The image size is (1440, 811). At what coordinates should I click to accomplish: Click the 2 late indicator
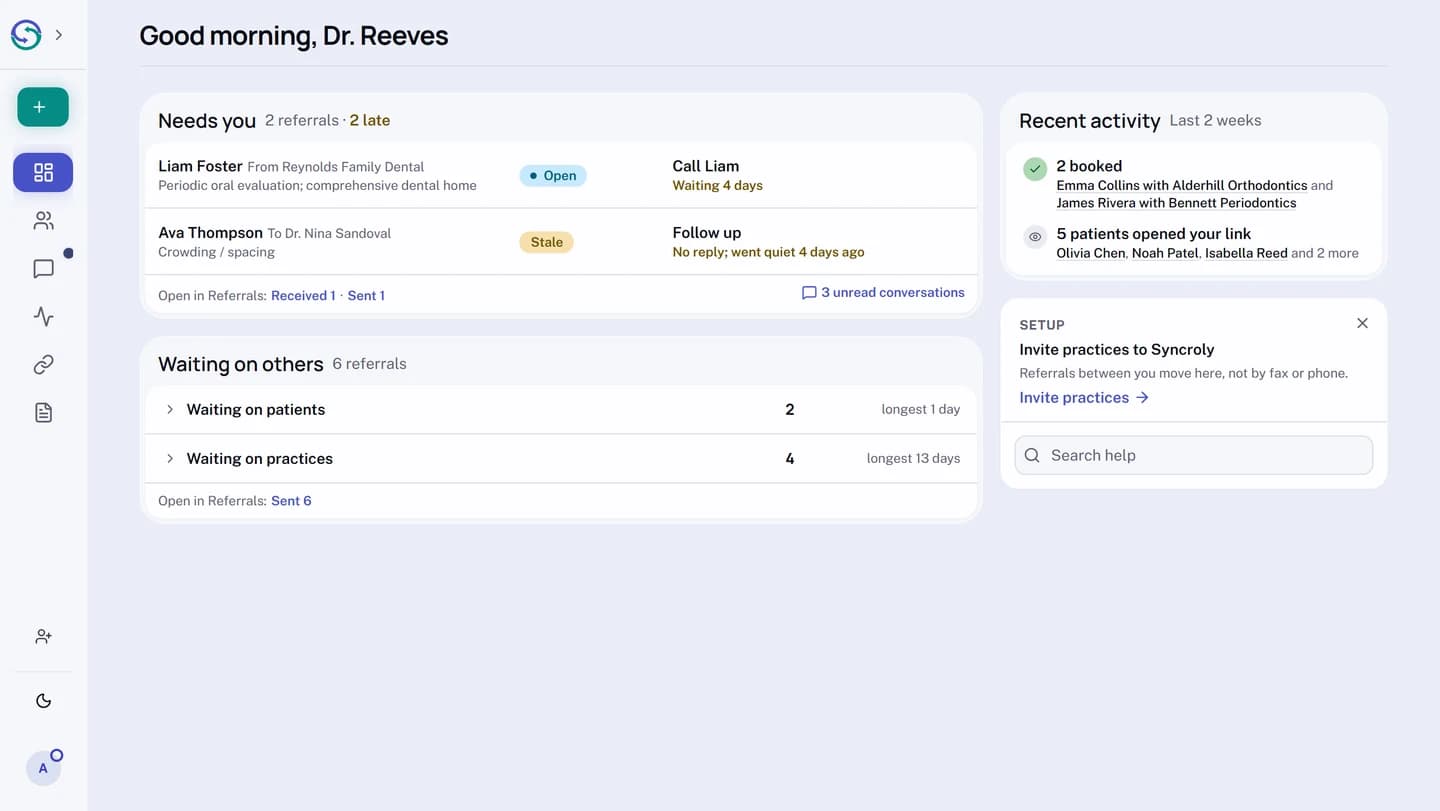tap(370, 120)
